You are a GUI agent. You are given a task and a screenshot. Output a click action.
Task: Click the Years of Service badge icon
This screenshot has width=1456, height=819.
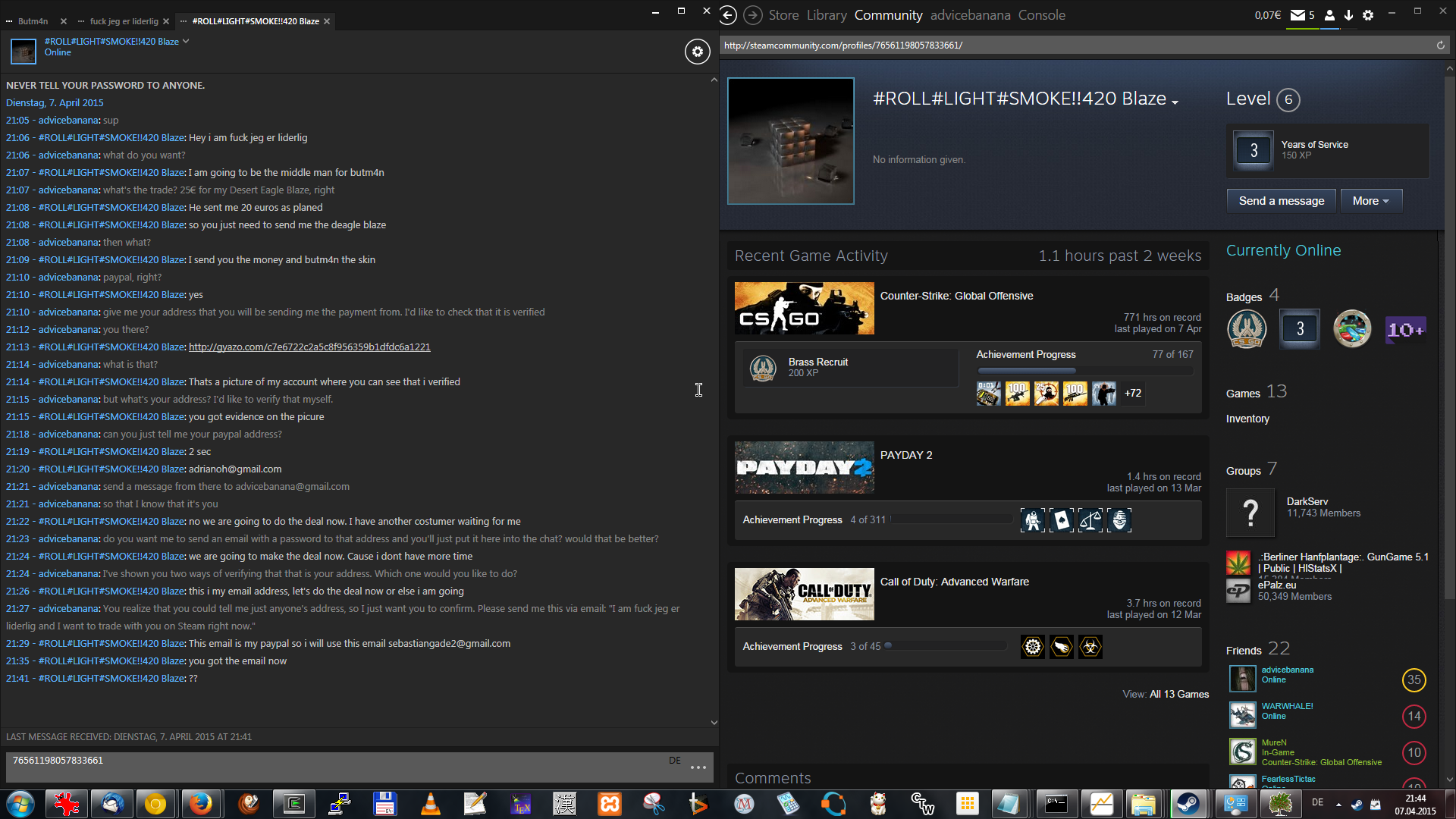coord(1254,150)
